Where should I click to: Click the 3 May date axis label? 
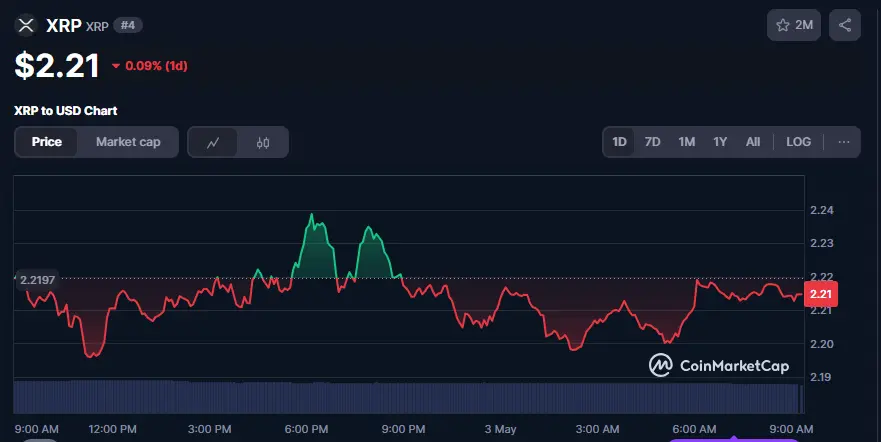pos(500,429)
